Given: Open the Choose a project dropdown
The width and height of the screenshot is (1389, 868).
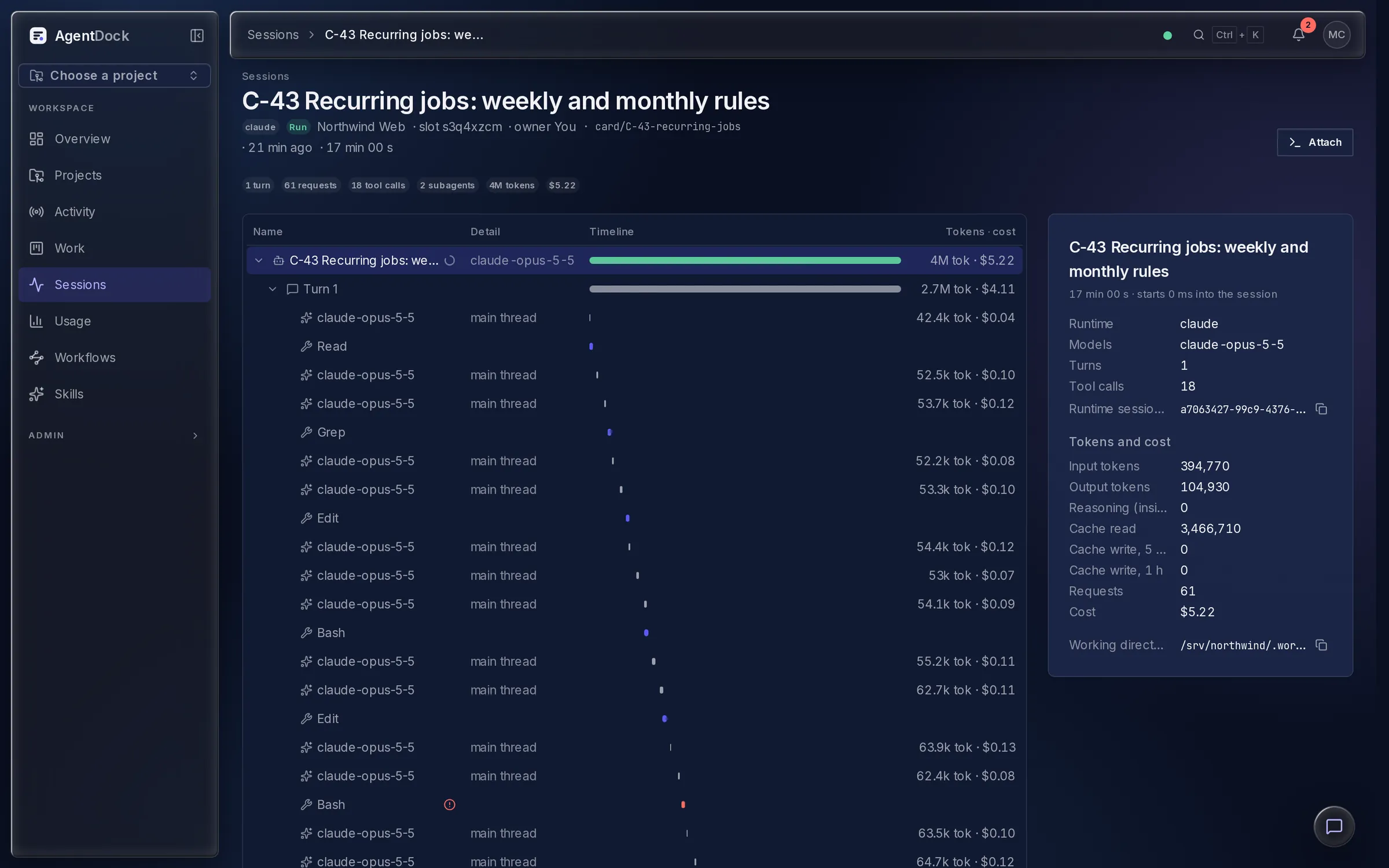Looking at the screenshot, I should (x=115, y=76).
